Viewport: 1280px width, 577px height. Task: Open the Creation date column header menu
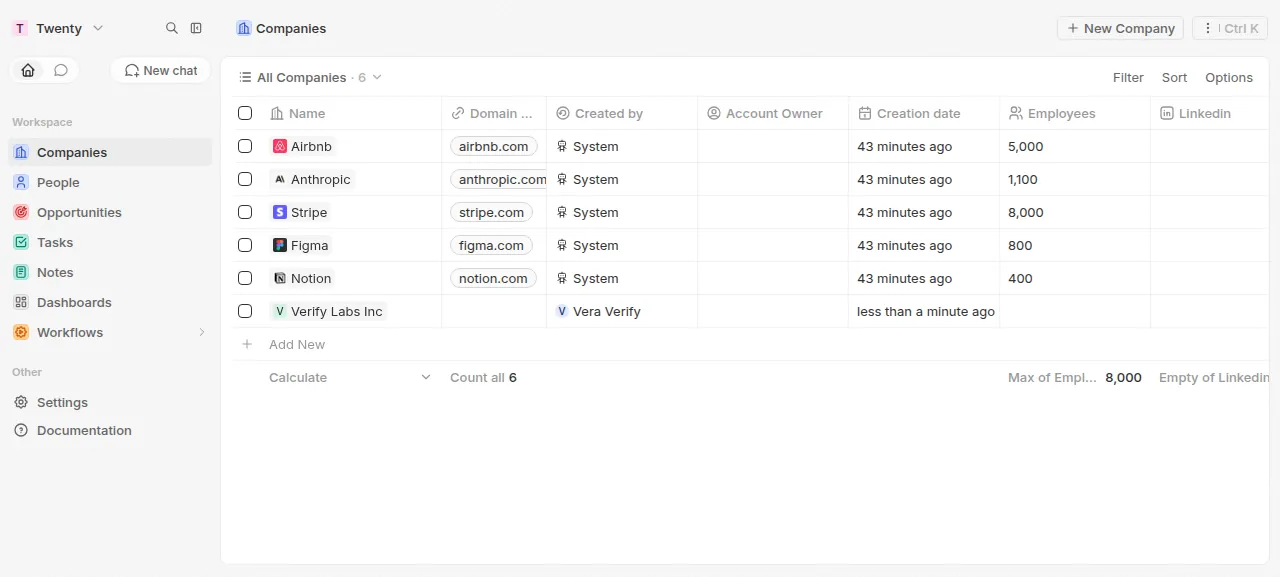click(x=924, y=113)
